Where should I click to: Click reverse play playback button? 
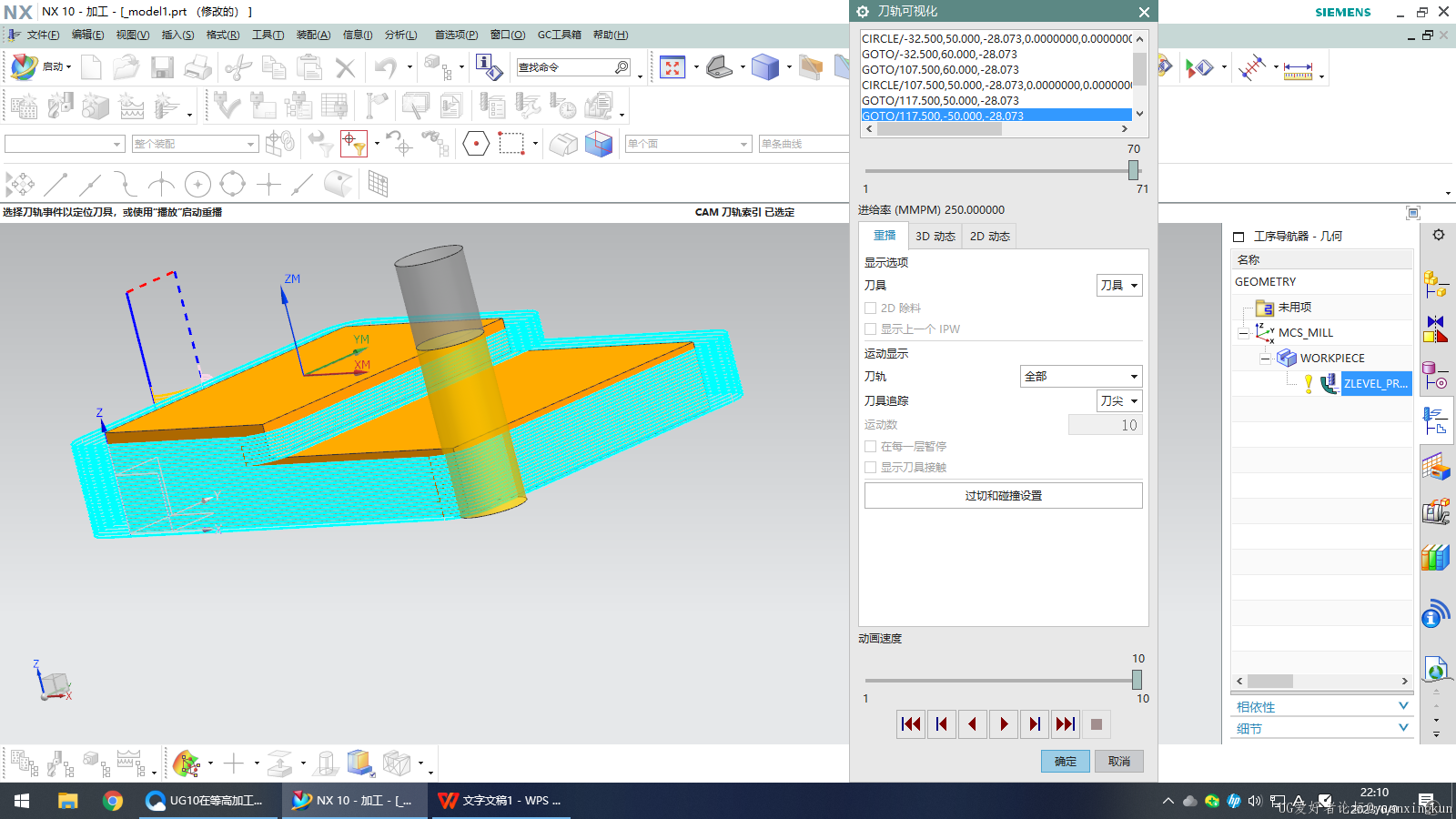click(973, 724)
